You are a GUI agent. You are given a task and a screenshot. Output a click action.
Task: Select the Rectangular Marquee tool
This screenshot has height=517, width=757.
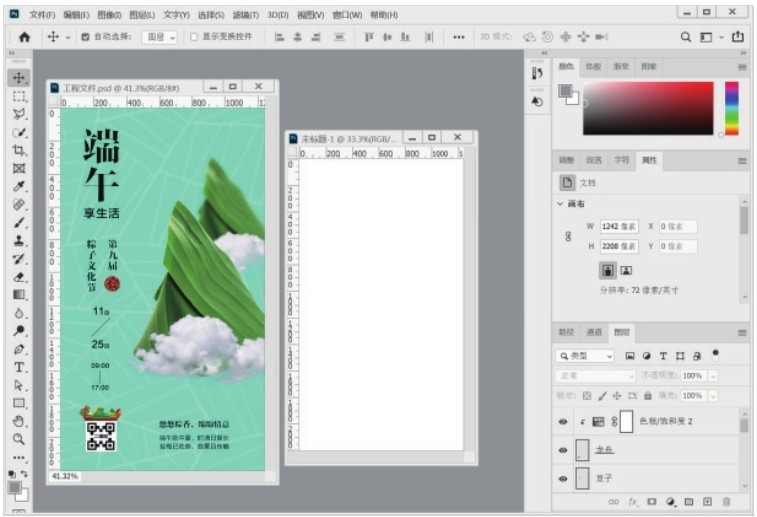(19, 96)
